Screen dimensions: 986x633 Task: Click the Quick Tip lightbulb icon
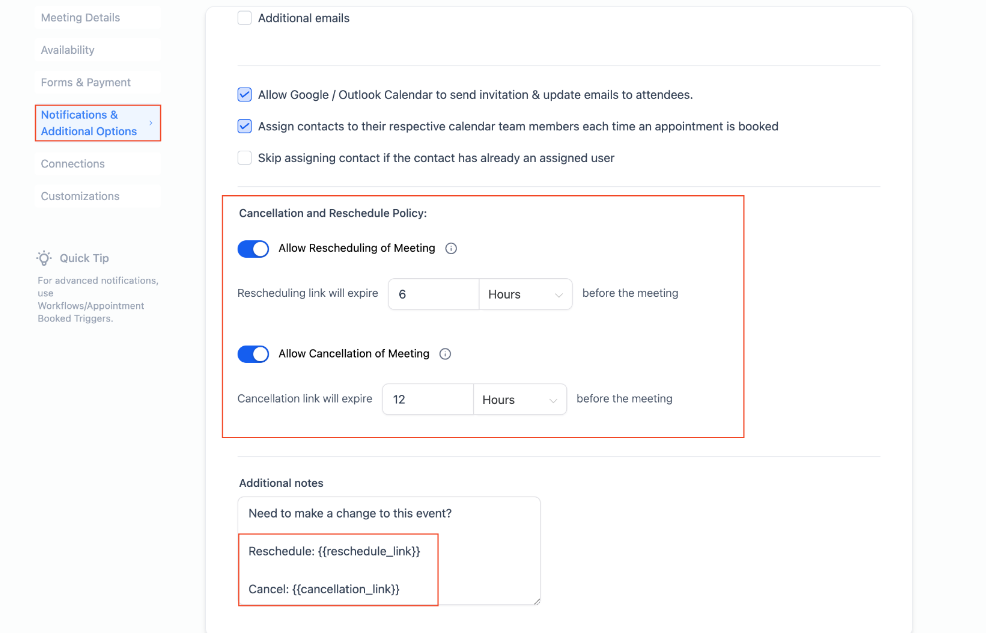coord(44,258)
